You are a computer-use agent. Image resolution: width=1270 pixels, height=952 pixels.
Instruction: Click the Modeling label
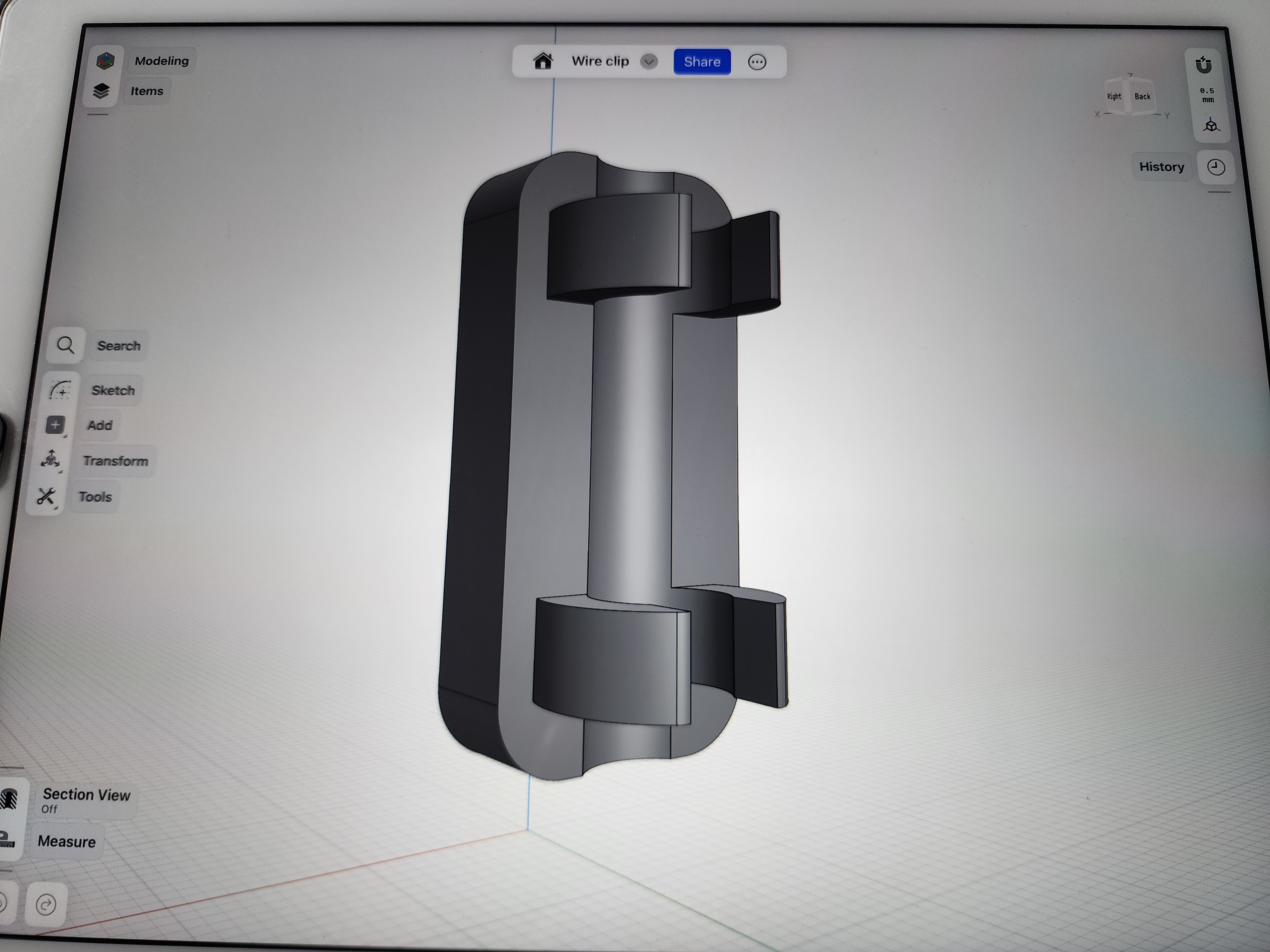click(x=161, y=61)
